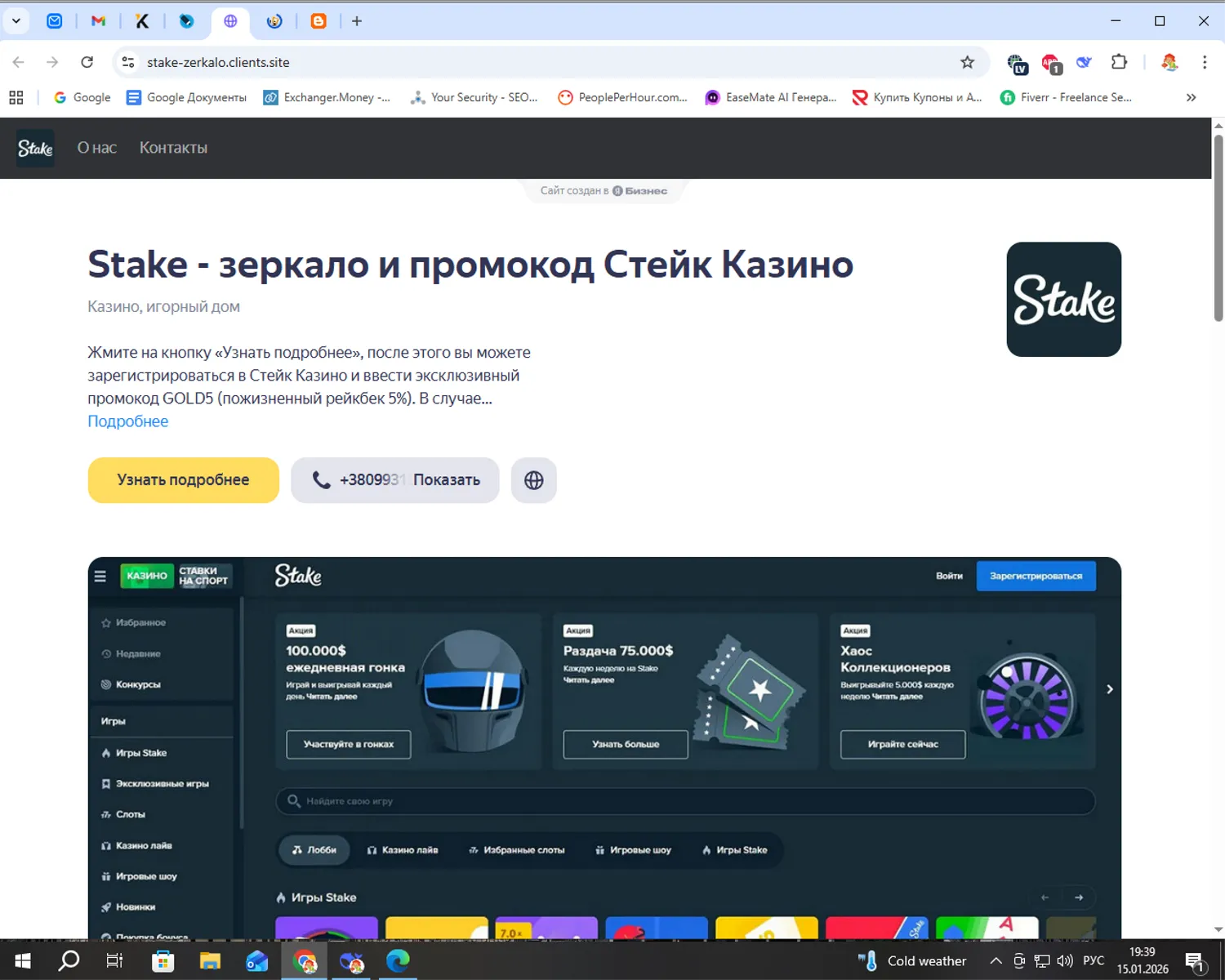Click the yellow Узнать подробнее button
Image resolution: width=1225 pixels, height=980 pixels.
click(x=184, y=480)
